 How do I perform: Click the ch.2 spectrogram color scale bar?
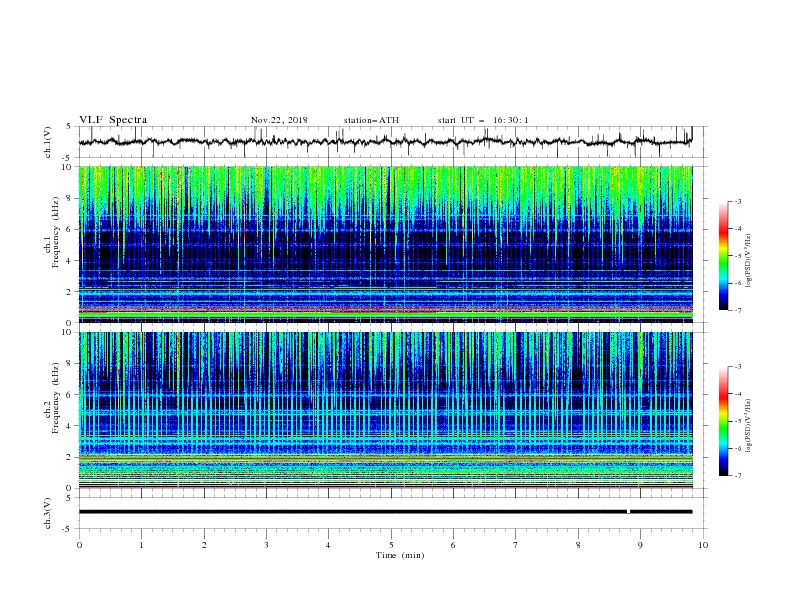[723, 421]
